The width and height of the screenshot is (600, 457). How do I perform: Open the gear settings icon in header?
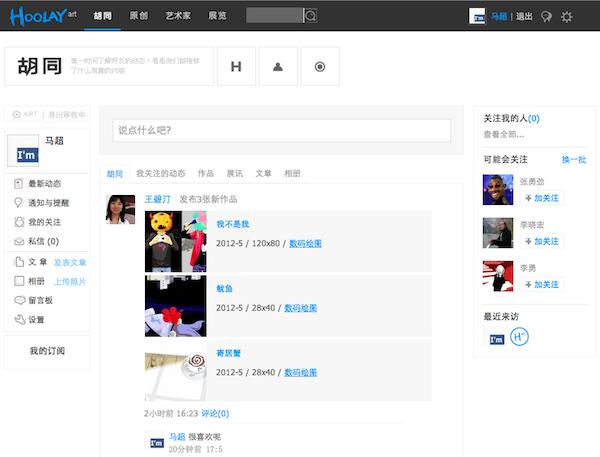pyautogui.click(x=567, y=16)
